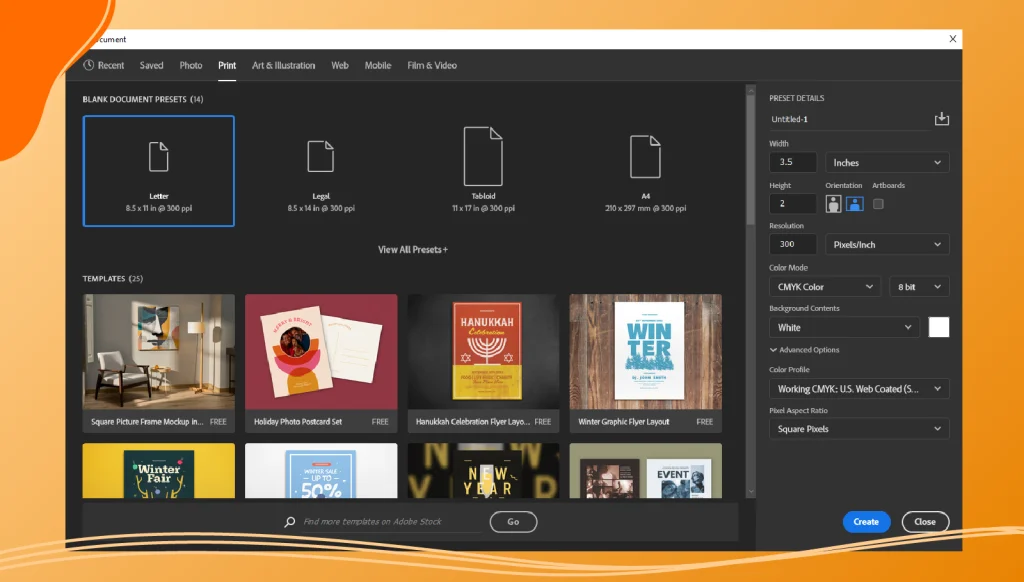Click the Find more templates search field
This screenshot has width=1024, height=582.
click(392, 522)
